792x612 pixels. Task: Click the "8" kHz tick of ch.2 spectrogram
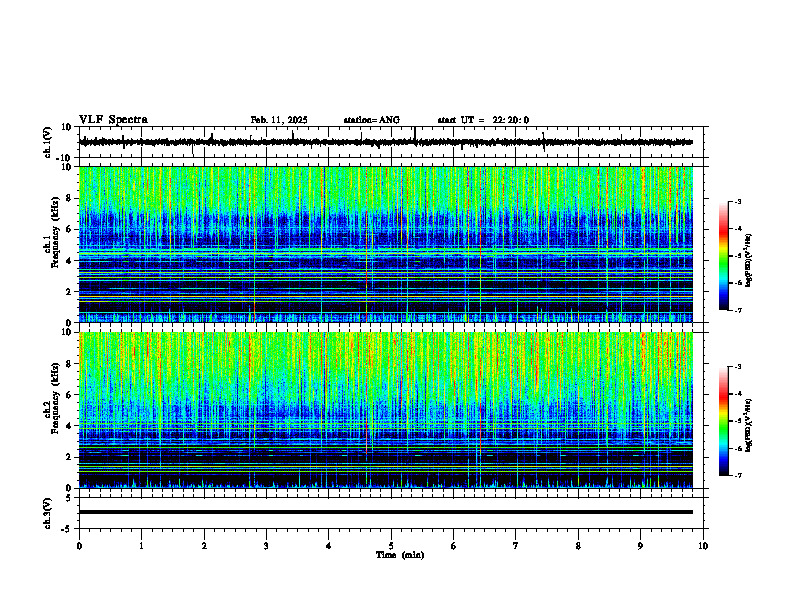click(70, 364)
